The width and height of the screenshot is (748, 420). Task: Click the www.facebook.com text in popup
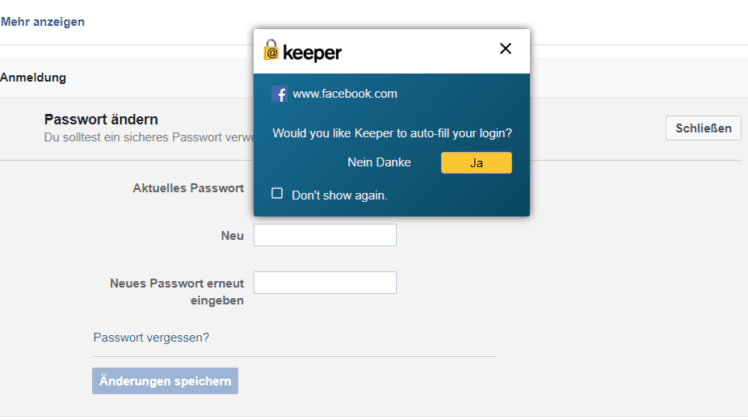(x=345, y=94)
